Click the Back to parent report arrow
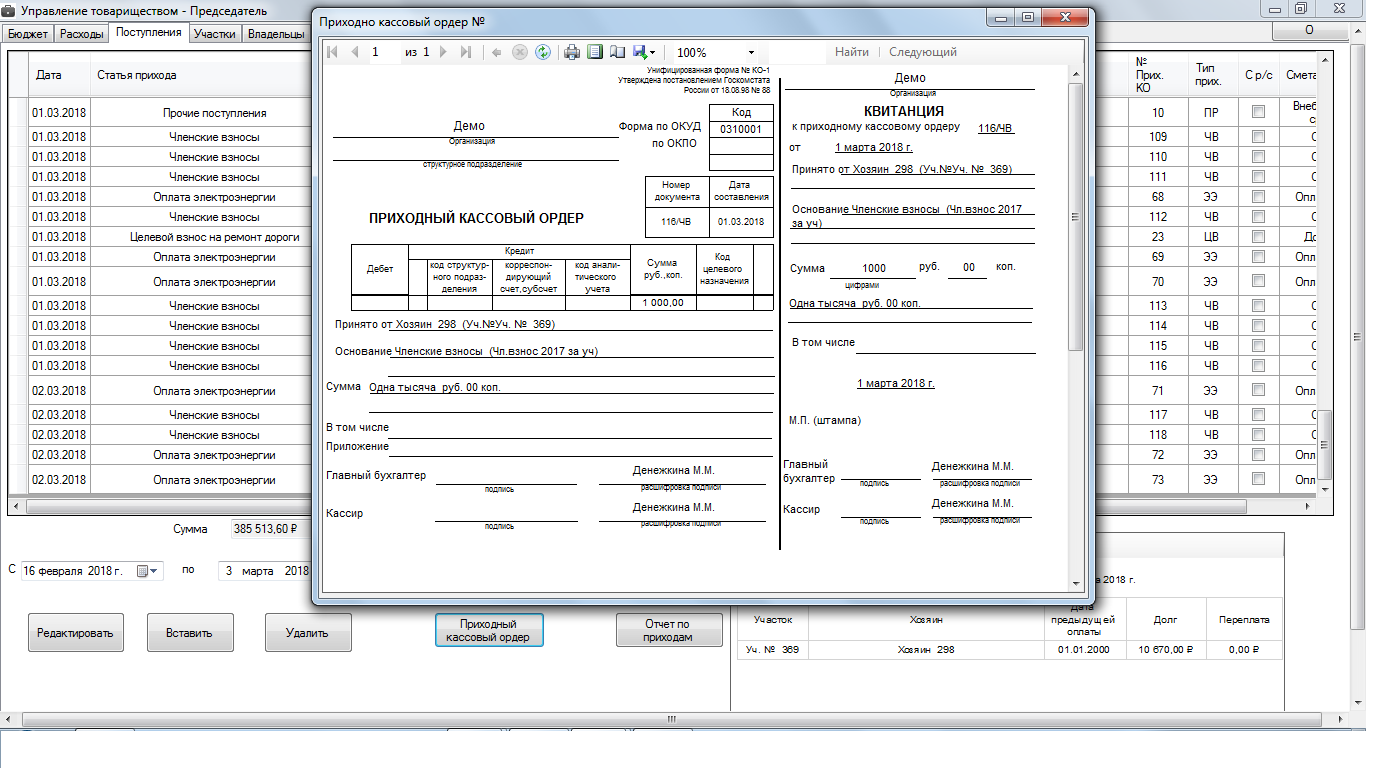This screenshot has height=778, width=1382. tap(496, 52)
